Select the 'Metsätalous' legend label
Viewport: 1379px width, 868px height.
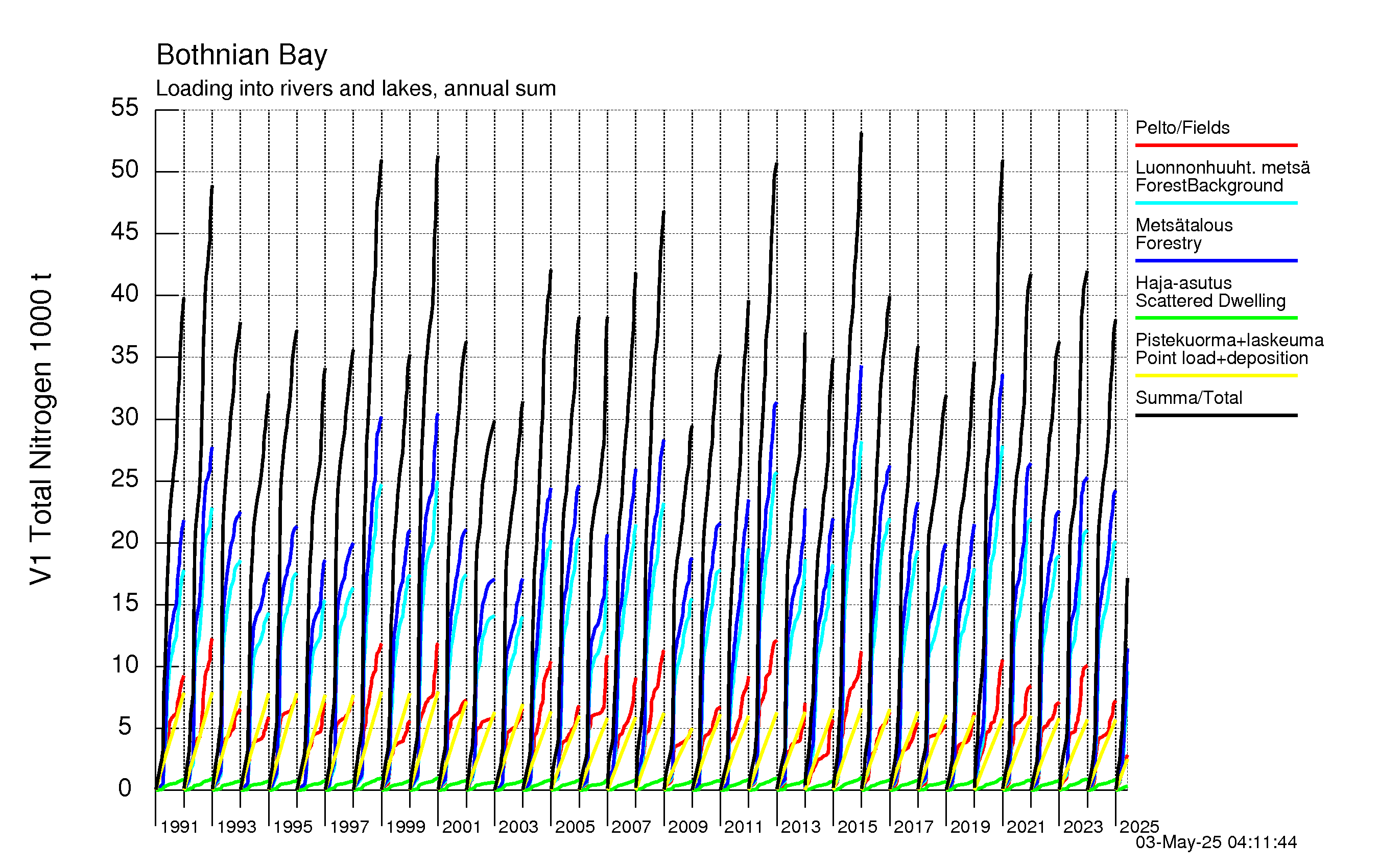tap(1184, 225)
